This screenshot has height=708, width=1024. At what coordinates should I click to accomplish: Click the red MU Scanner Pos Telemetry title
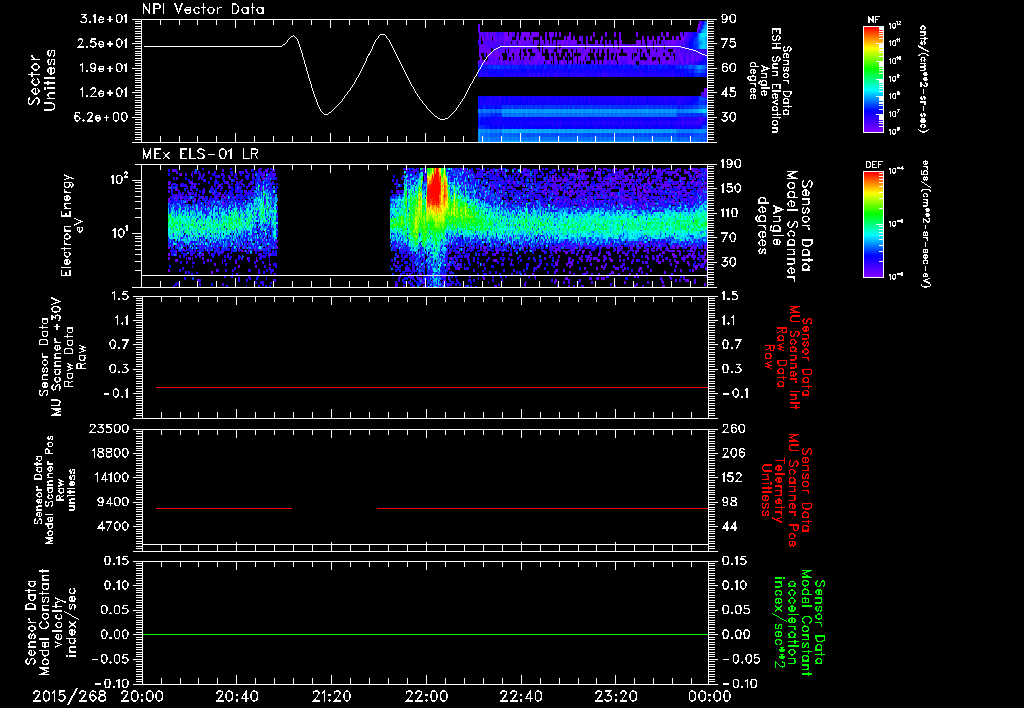click(786, 490)
